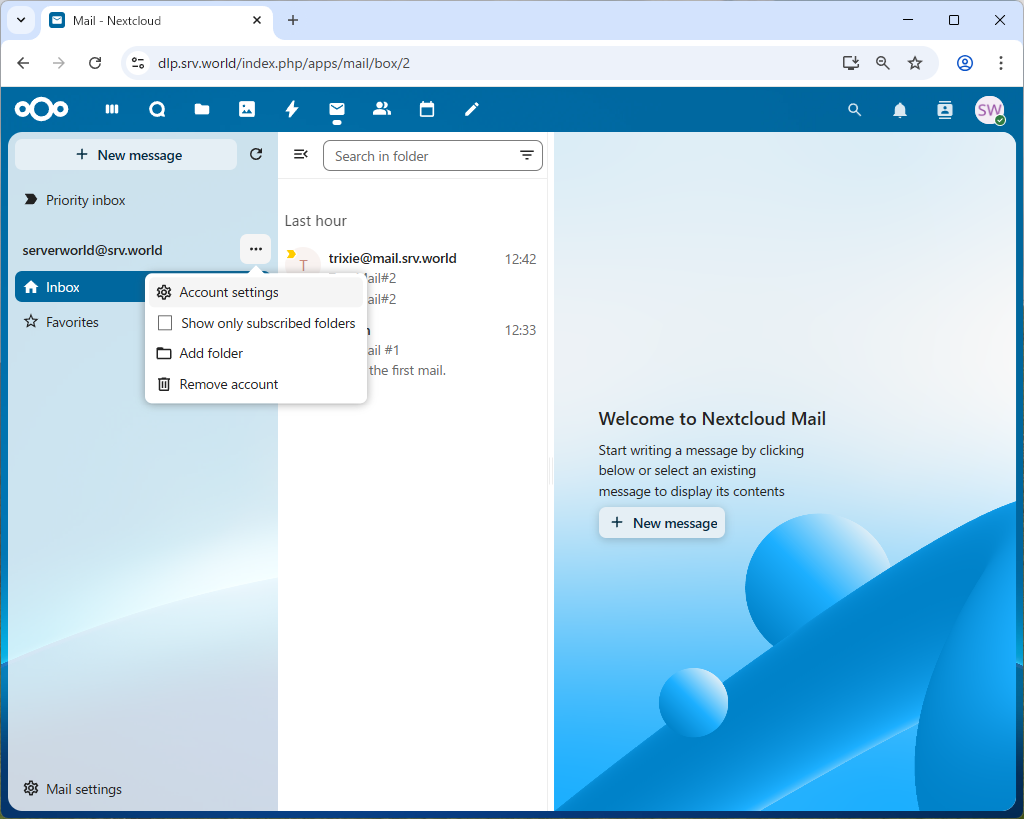Enable Show only subscribed folders checkbox

(166, 323)
